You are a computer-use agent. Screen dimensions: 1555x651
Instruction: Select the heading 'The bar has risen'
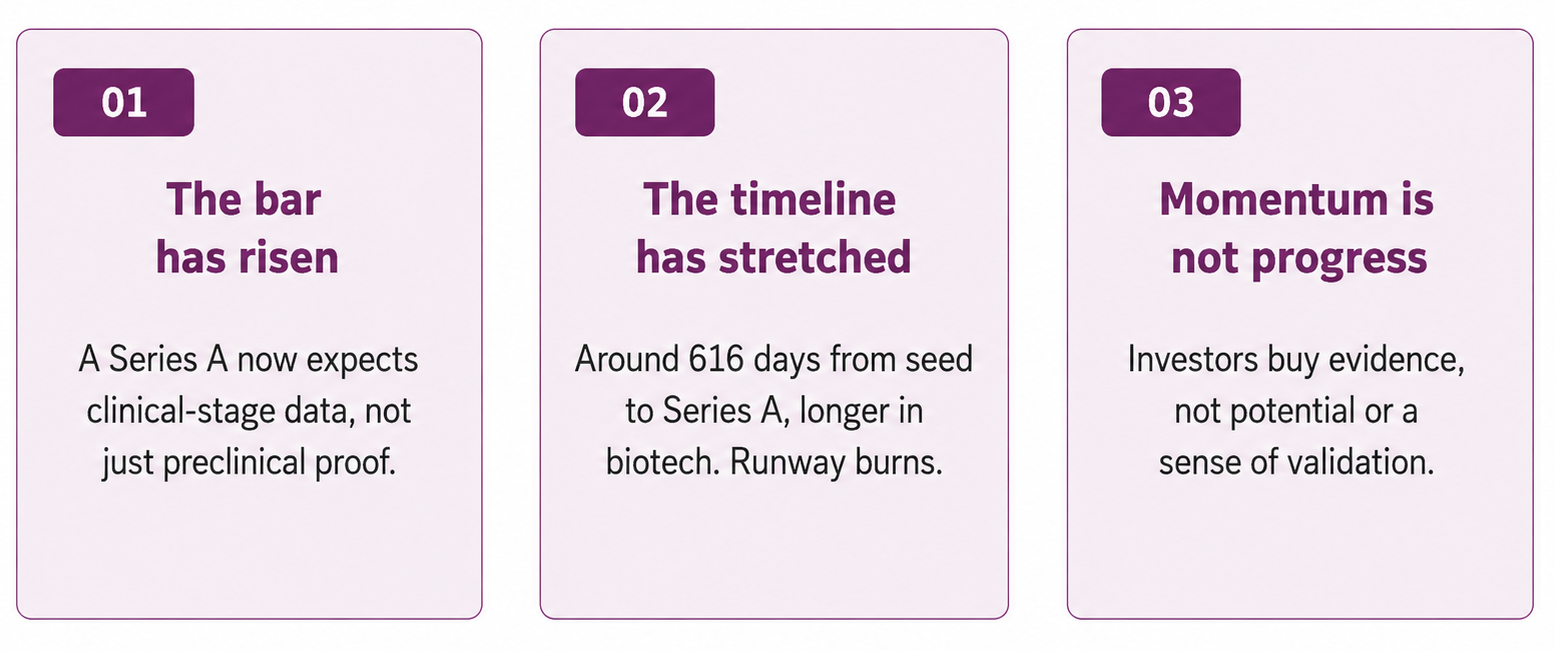(x=247, y=228)
